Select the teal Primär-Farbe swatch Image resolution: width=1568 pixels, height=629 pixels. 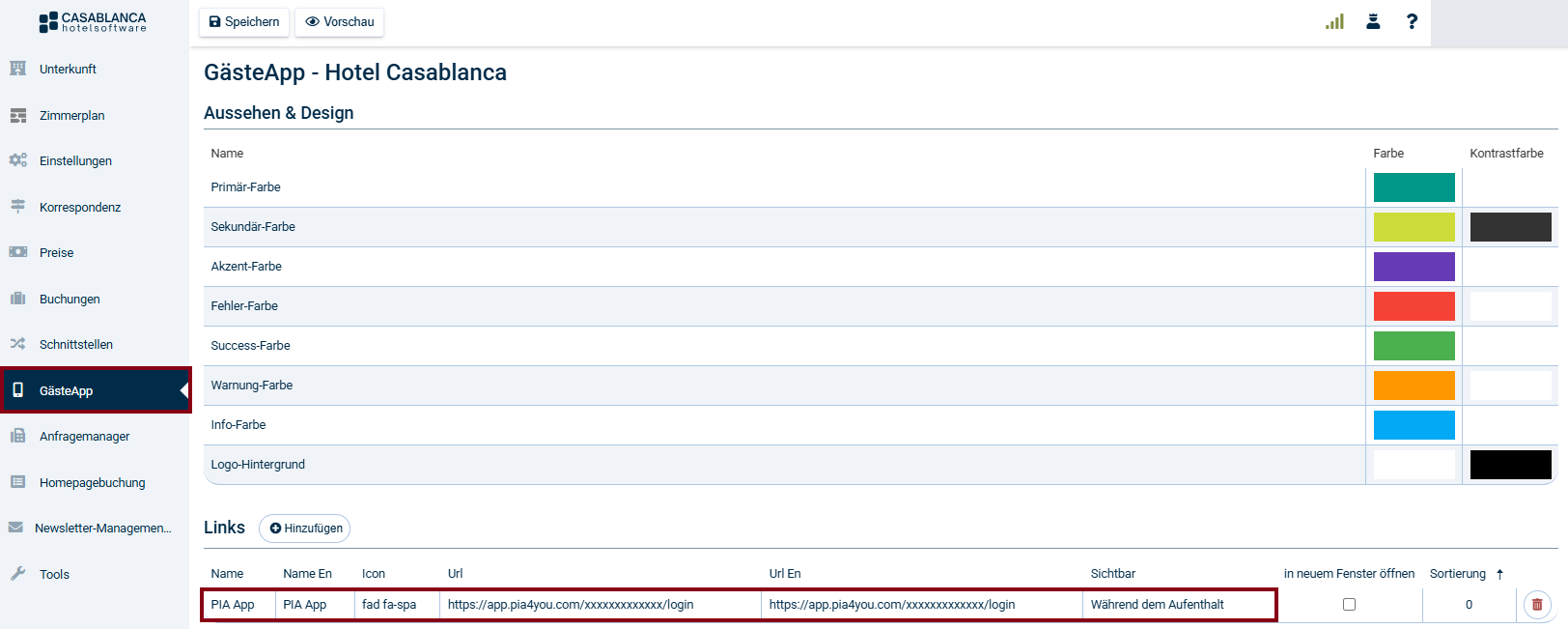coord(1414,187)
